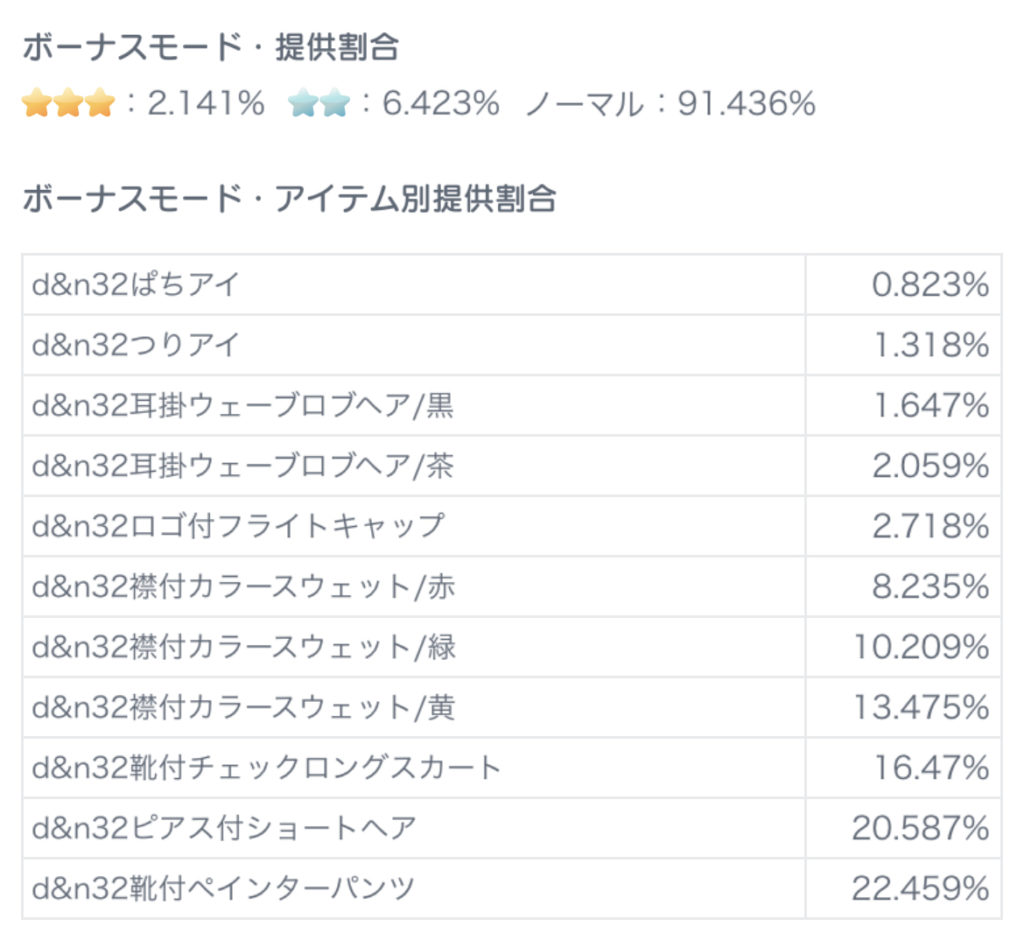Screen dimensions: 1024x947
Task: Click the 6.423% two-star rate value
Action: [x=441, y=103]
